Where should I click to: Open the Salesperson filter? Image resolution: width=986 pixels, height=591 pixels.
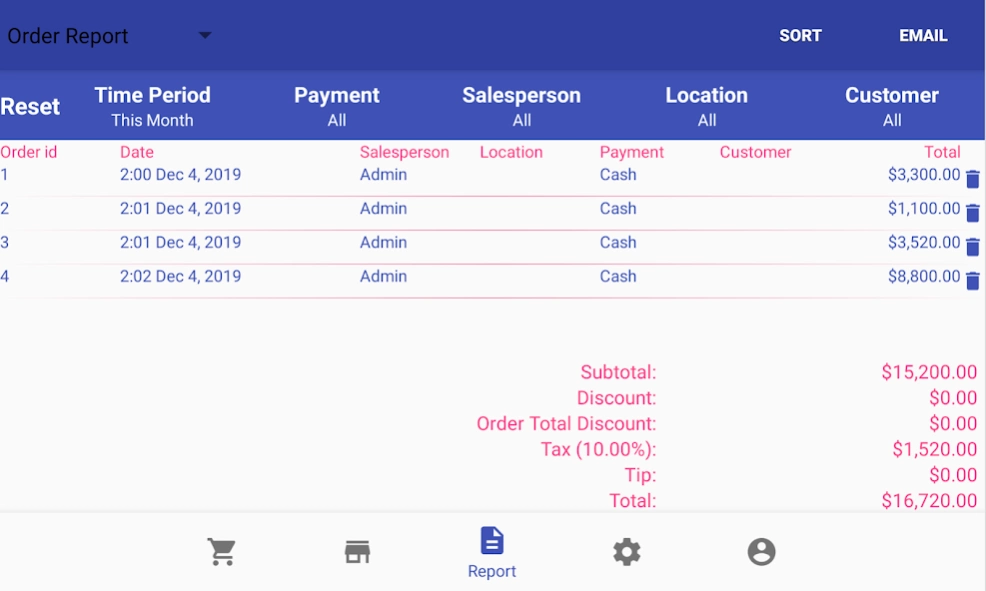(521, 104)
